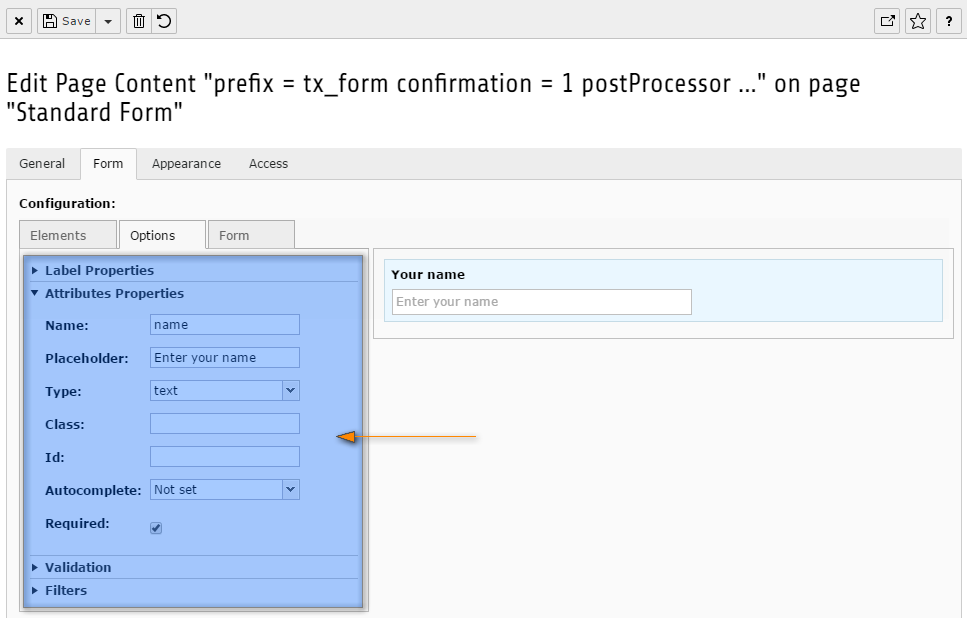967x618 pixels.
Task: Click the 'Configuration:' label
Action: pos(67,204)
